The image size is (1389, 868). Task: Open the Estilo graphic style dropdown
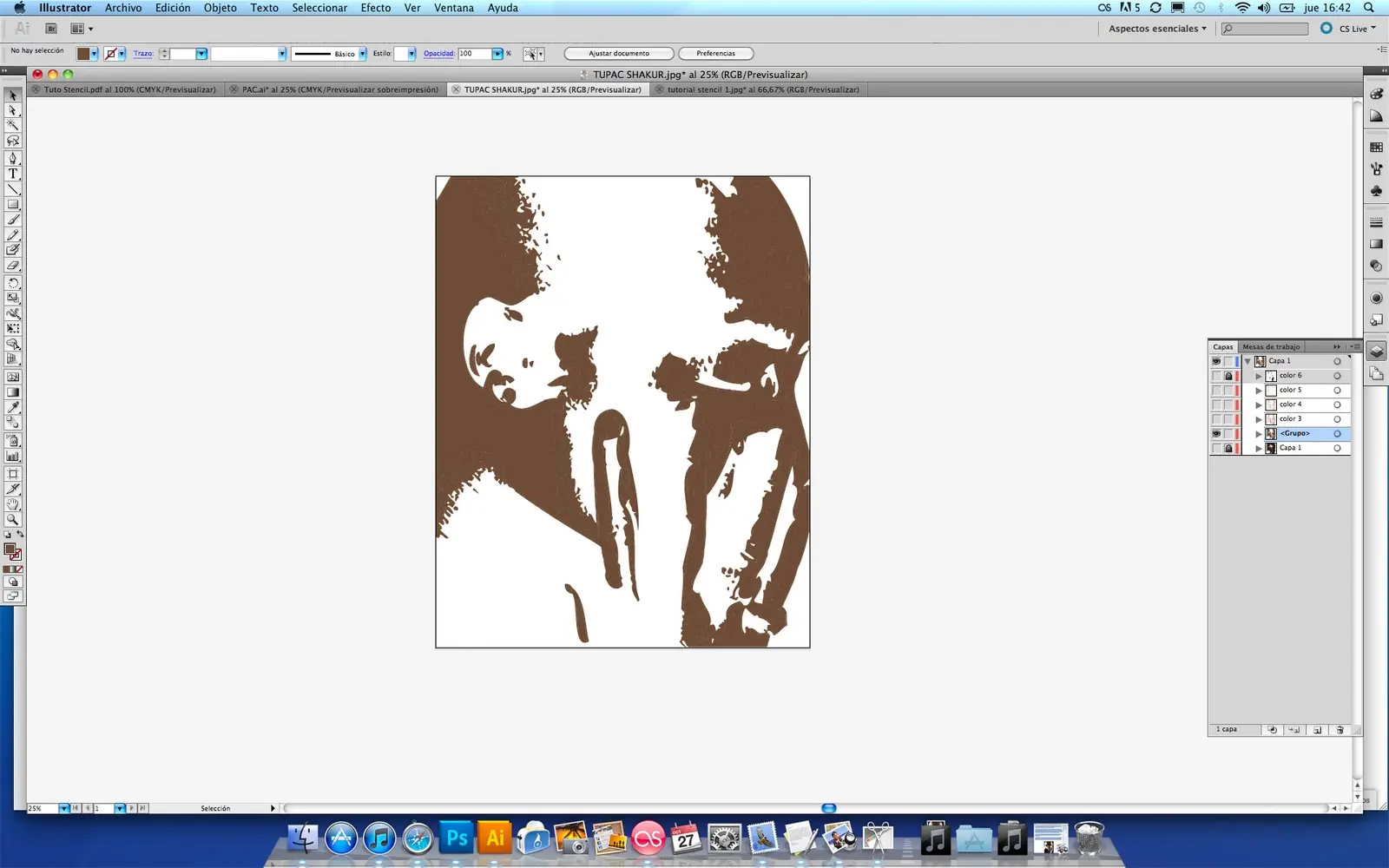tap(411, 54)
